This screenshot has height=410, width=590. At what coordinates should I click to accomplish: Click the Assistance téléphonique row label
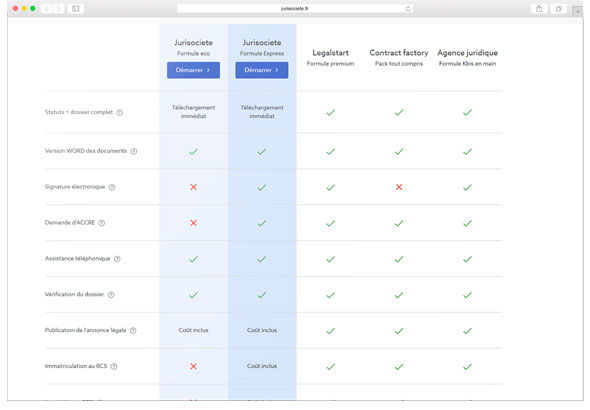(x=78, y=258)
